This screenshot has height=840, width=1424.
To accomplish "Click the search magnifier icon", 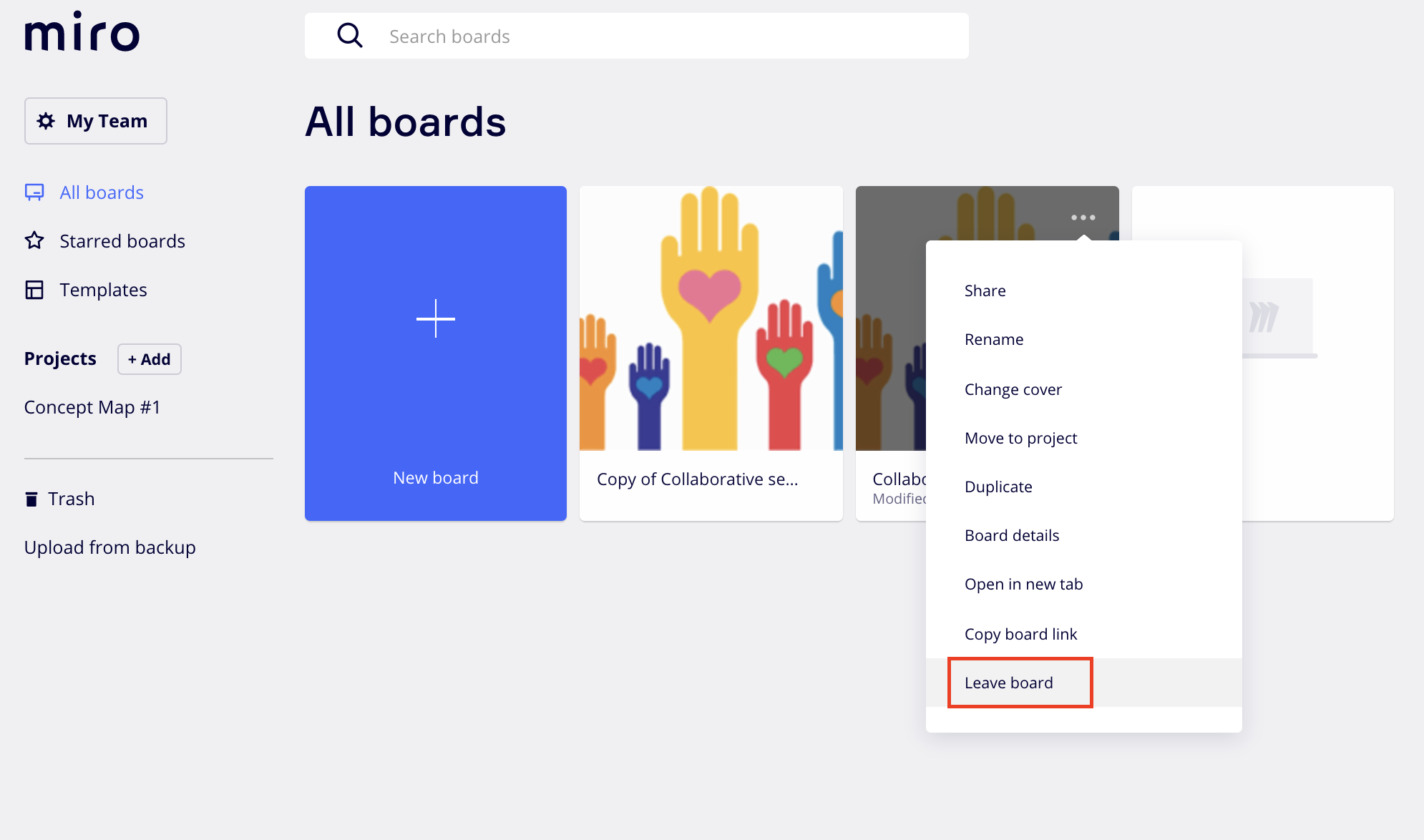I will pos(350,35).
